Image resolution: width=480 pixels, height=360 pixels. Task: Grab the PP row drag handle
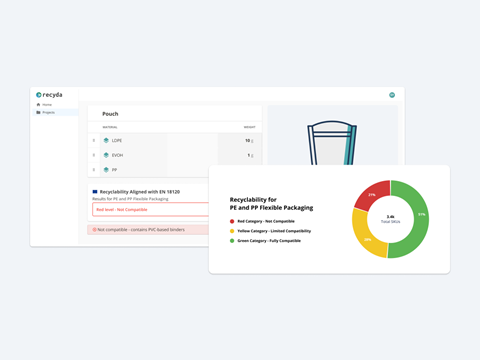[94, 170]
